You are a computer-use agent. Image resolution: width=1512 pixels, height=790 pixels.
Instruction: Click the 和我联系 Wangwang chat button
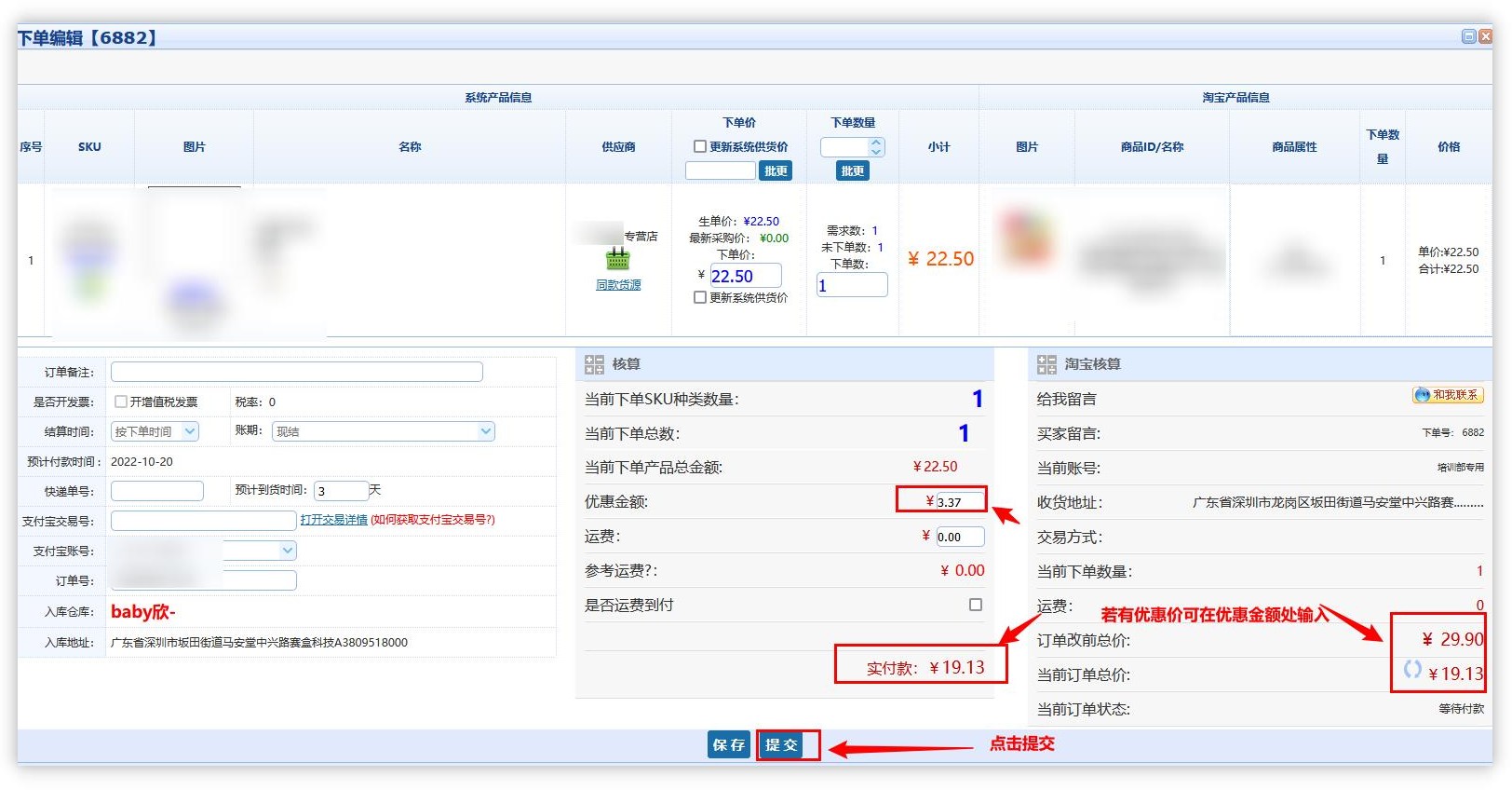1447,395
